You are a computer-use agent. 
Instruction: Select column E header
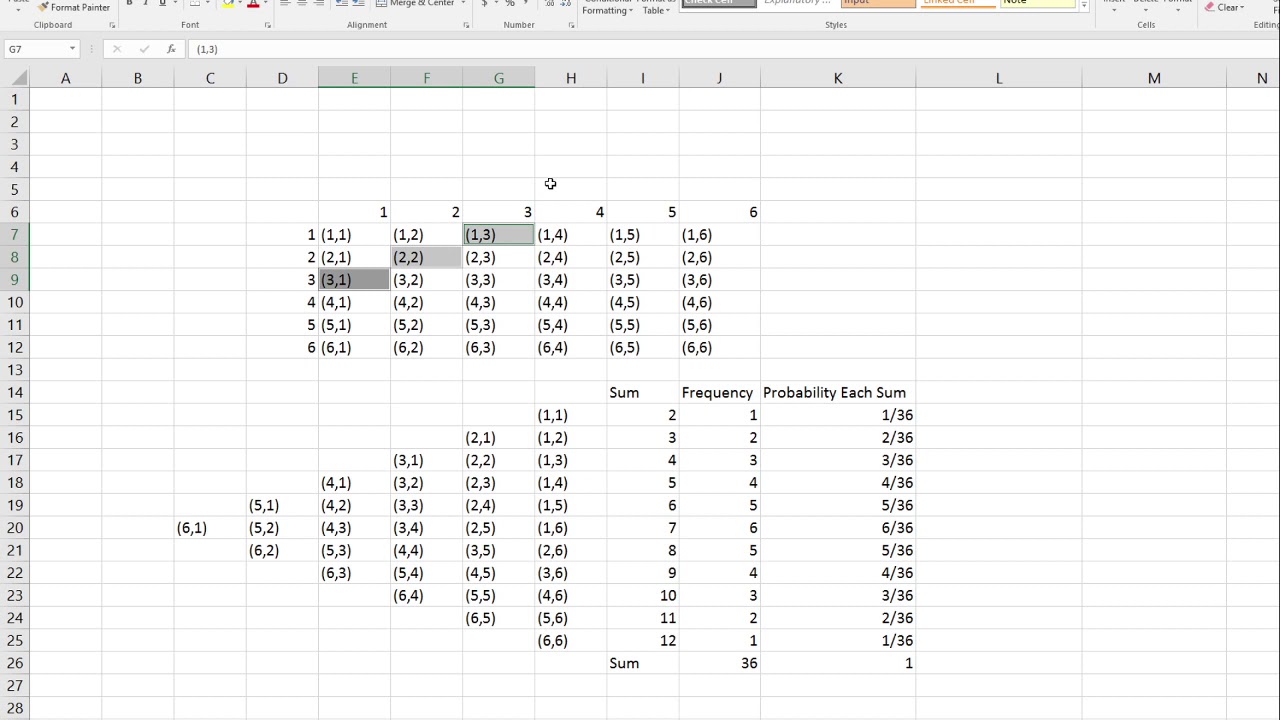tap(354, 78)
